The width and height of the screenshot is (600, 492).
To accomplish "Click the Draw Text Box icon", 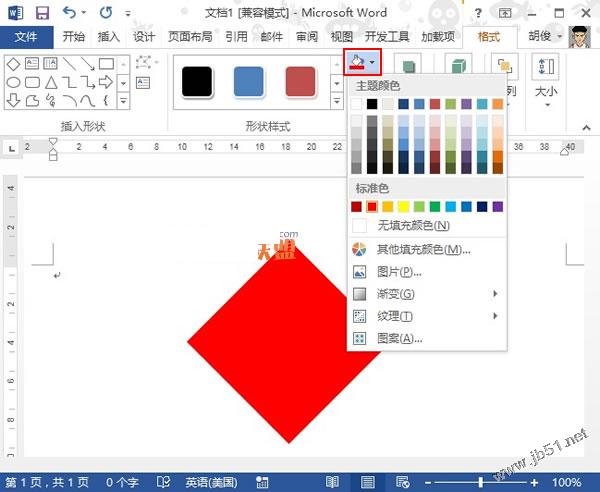I will tap(143, 83).
